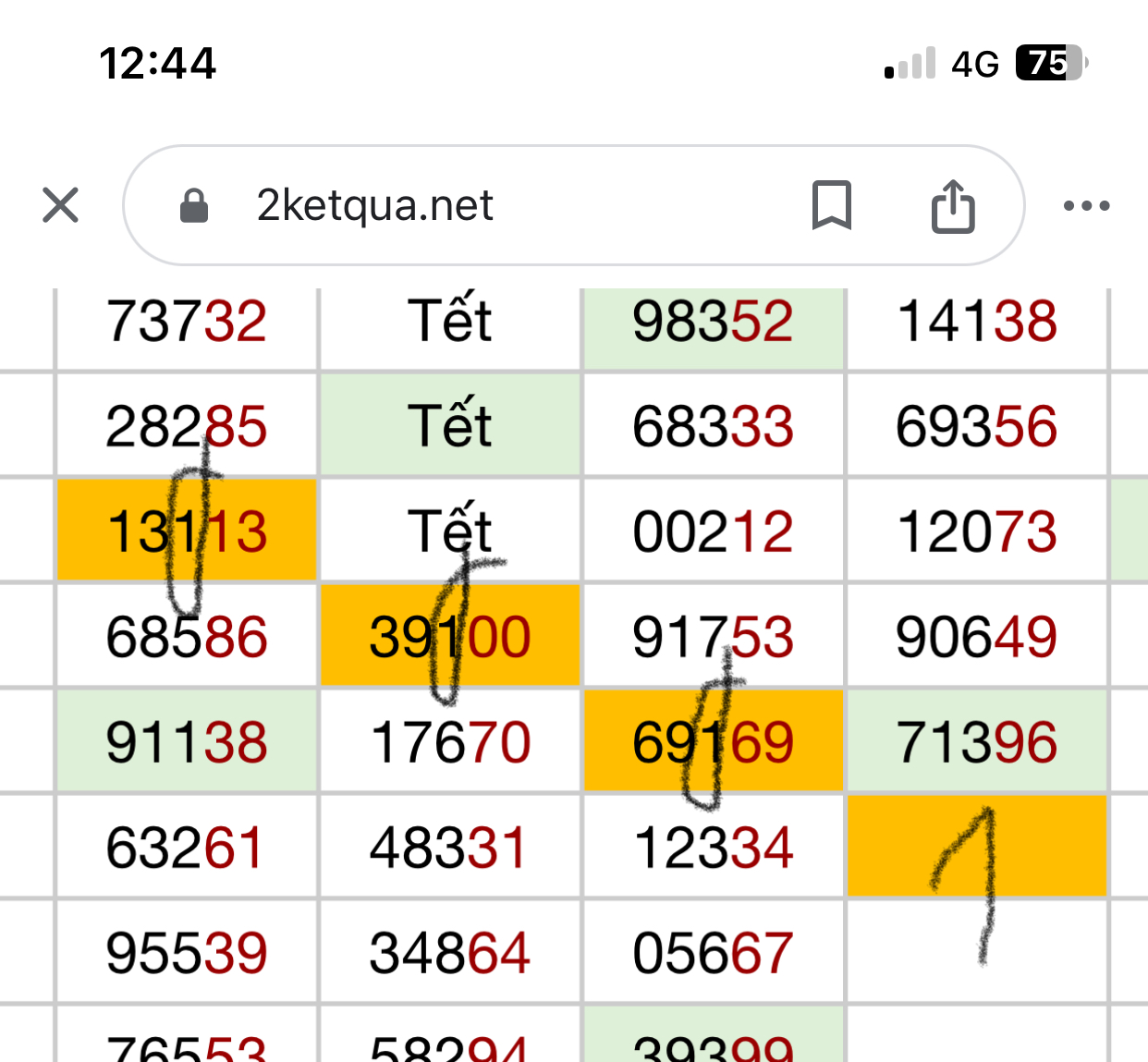Tap the result number 71396
The height and width of the screenshot is (1062, 1148).
(976, 741)
